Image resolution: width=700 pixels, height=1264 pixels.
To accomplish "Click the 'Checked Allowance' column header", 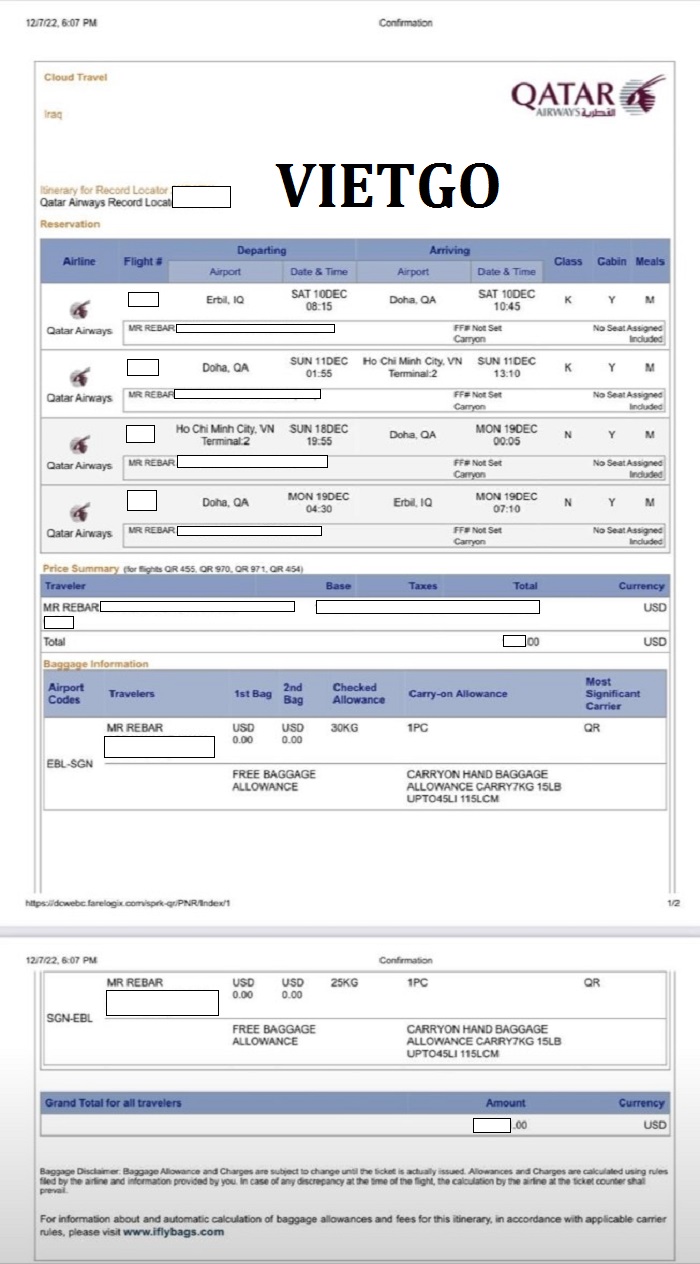I will [x=358, y=693].
